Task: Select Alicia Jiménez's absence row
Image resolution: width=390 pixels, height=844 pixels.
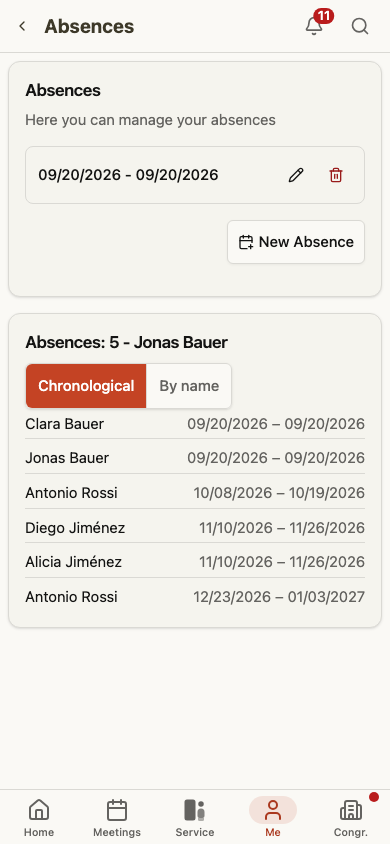Action: [195, 562]
